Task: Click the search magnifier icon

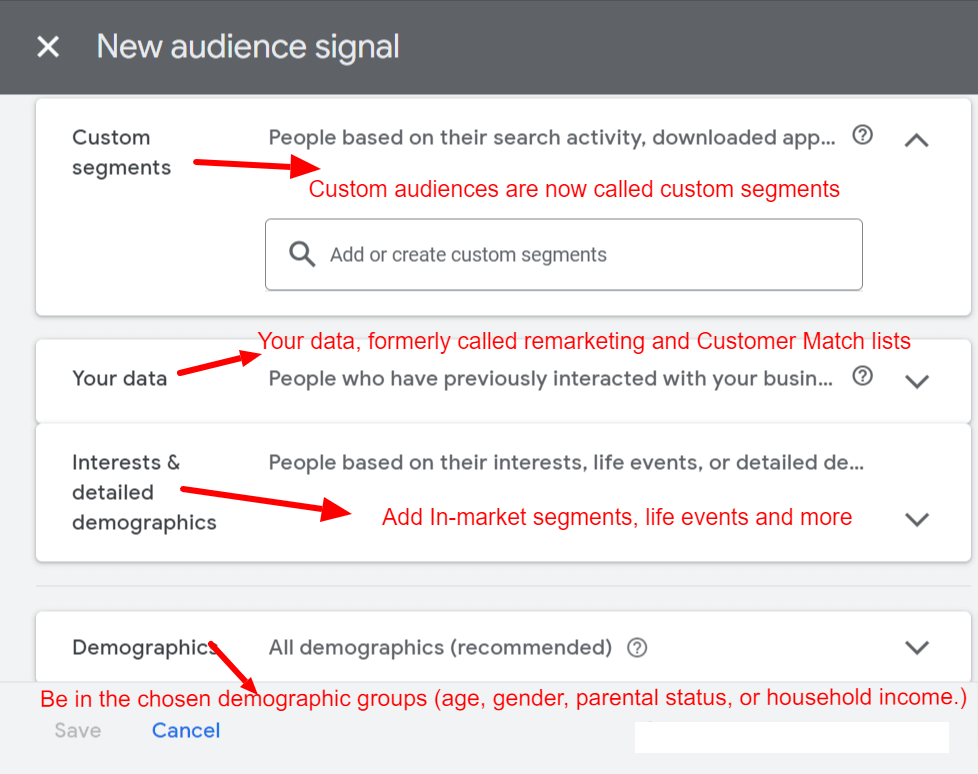Action: (301, 254)
